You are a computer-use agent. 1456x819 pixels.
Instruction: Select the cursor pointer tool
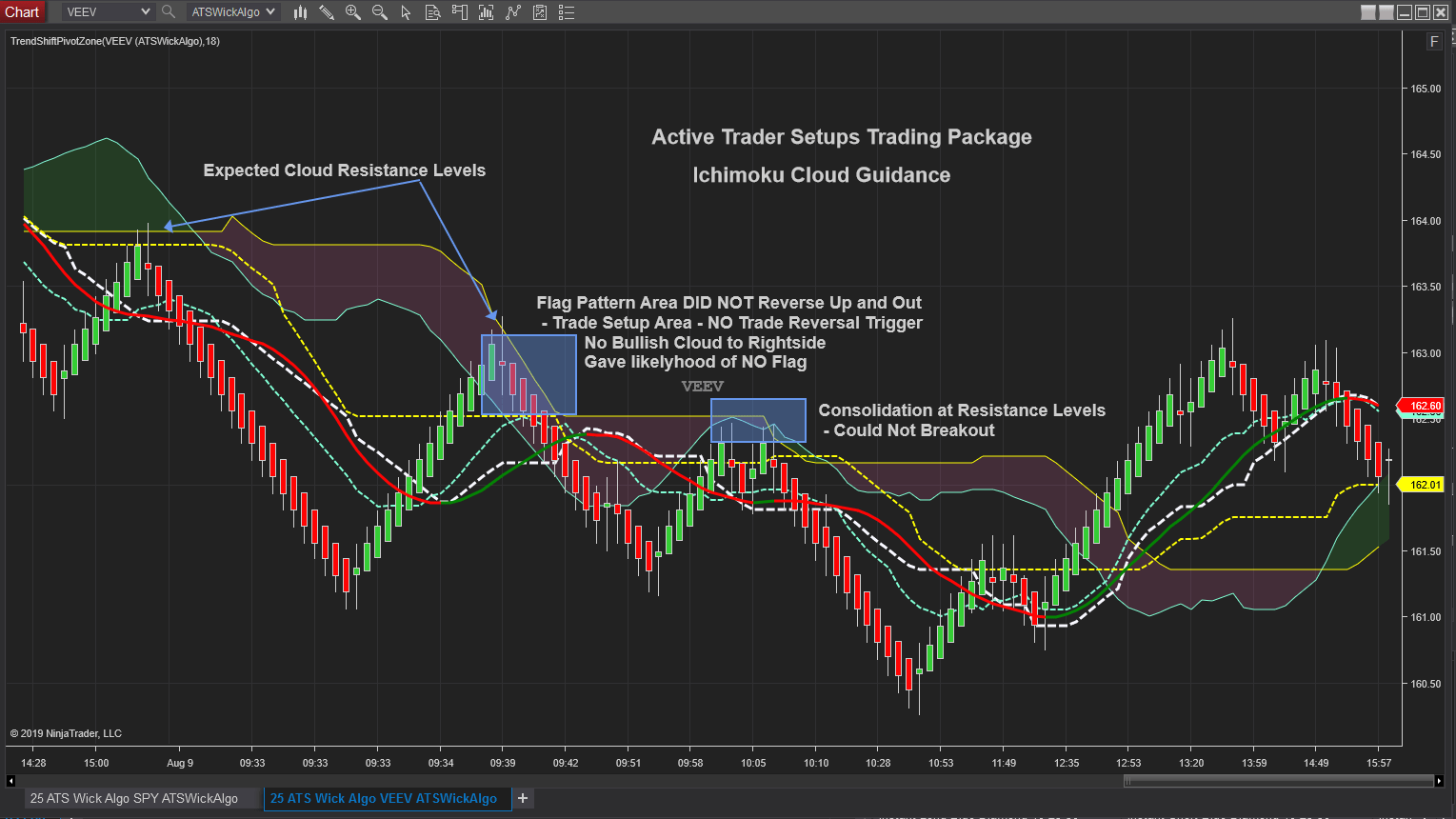point(405,12)
